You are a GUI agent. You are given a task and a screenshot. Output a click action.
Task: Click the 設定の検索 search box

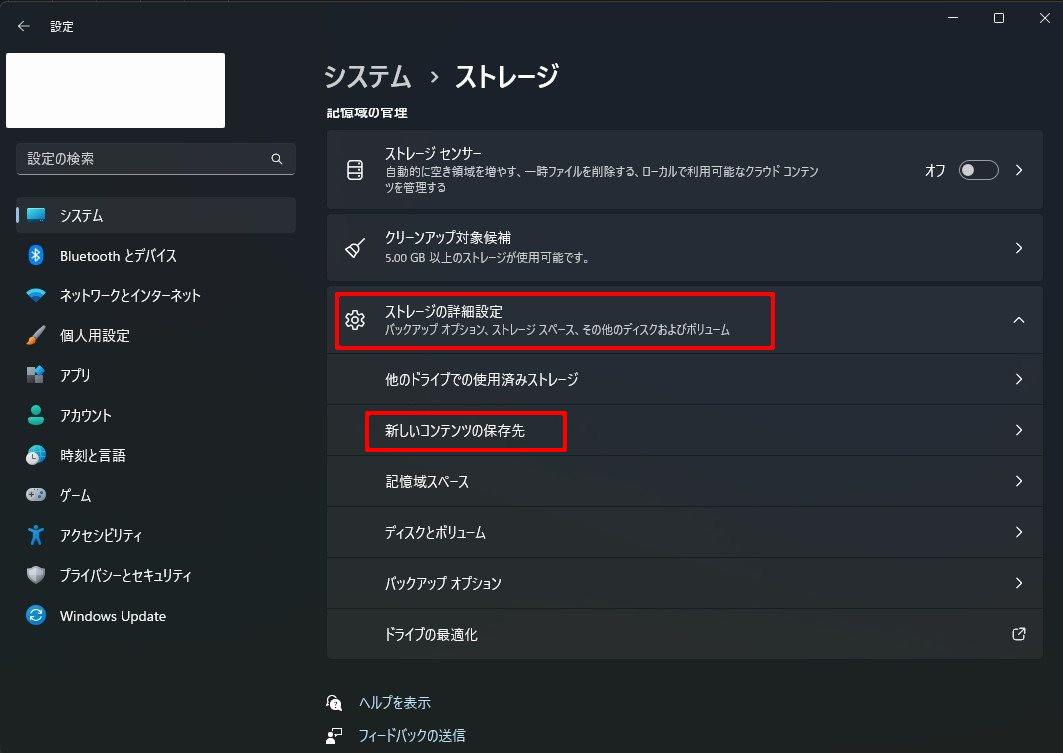pos(145,159)
